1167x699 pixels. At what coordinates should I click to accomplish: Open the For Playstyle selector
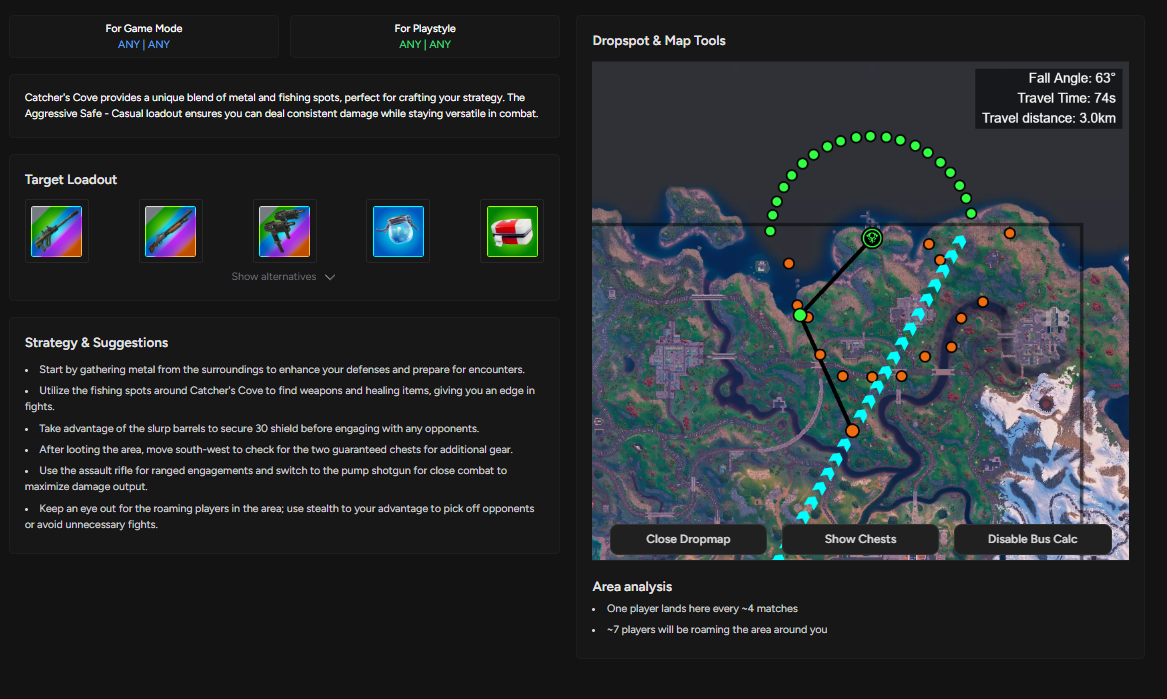(x=425, y=36)
